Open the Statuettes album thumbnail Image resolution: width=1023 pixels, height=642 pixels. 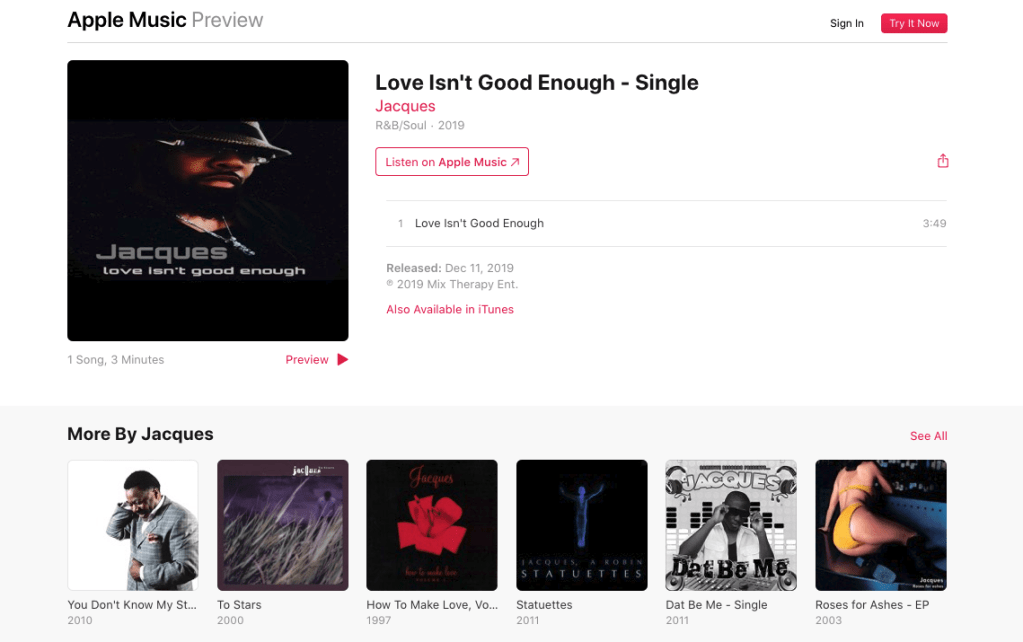pyautogui.click(x=582, y=525)
